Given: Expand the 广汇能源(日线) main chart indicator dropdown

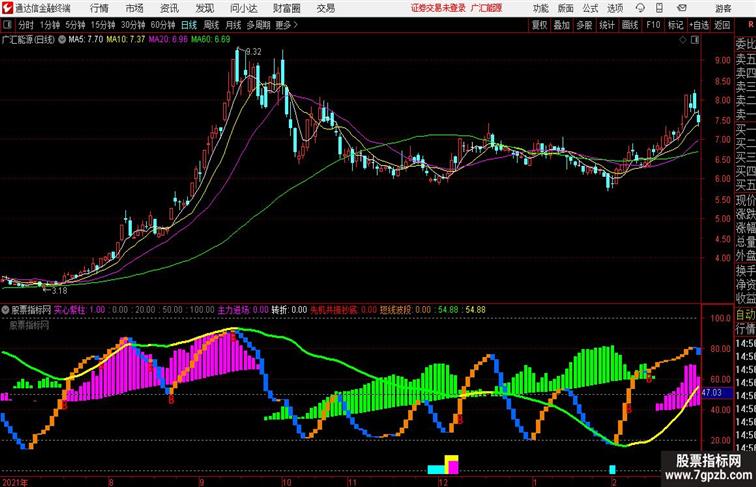Looking at the screenshot, I should click(62, 40).
